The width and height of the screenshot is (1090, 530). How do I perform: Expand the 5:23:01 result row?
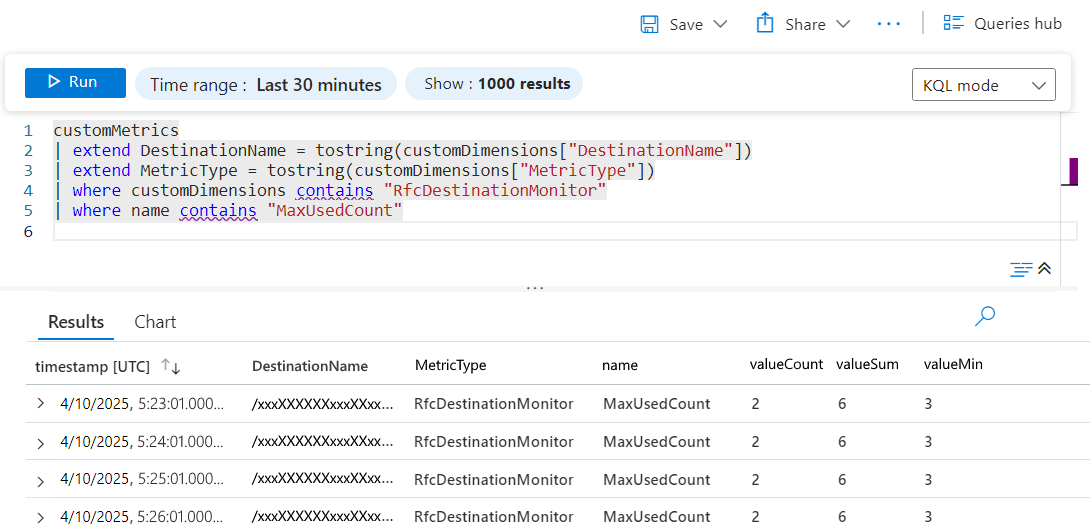click(x=41, y=404)
